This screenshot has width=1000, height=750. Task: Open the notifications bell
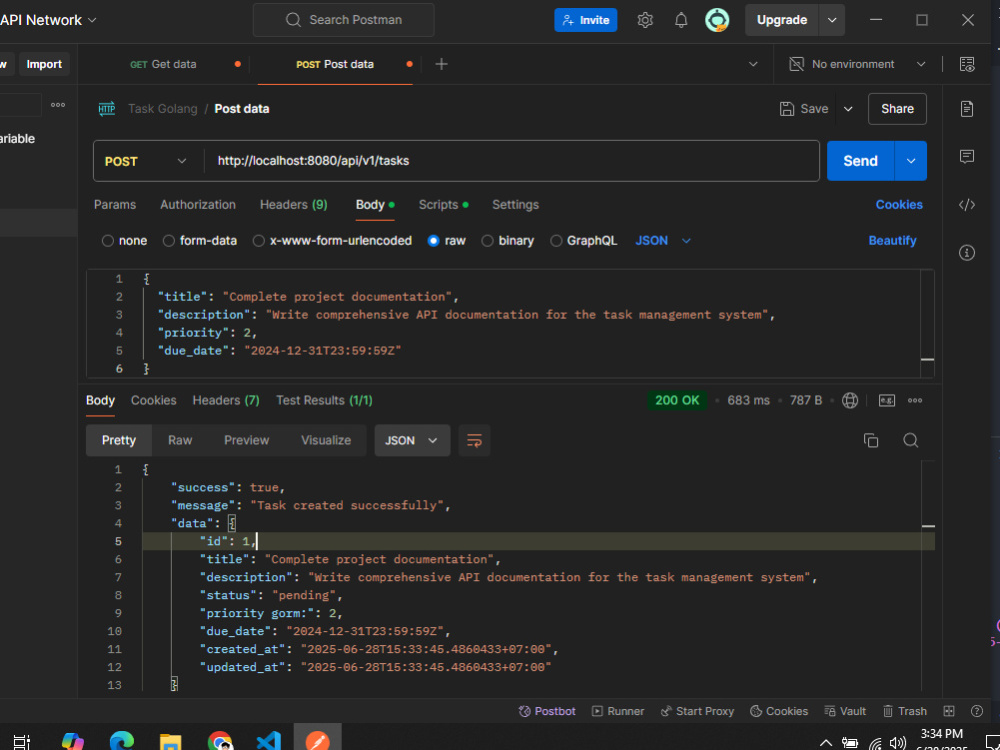click(681, 20)
